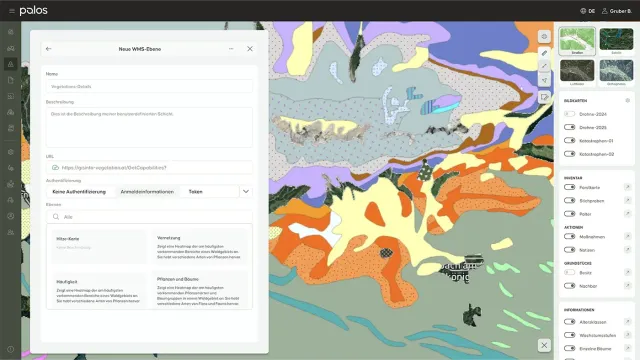Click the navigation arrow location tool
The width and height of the screenshot is (640, 360).
pyautogui.click(x=544, y=80)
